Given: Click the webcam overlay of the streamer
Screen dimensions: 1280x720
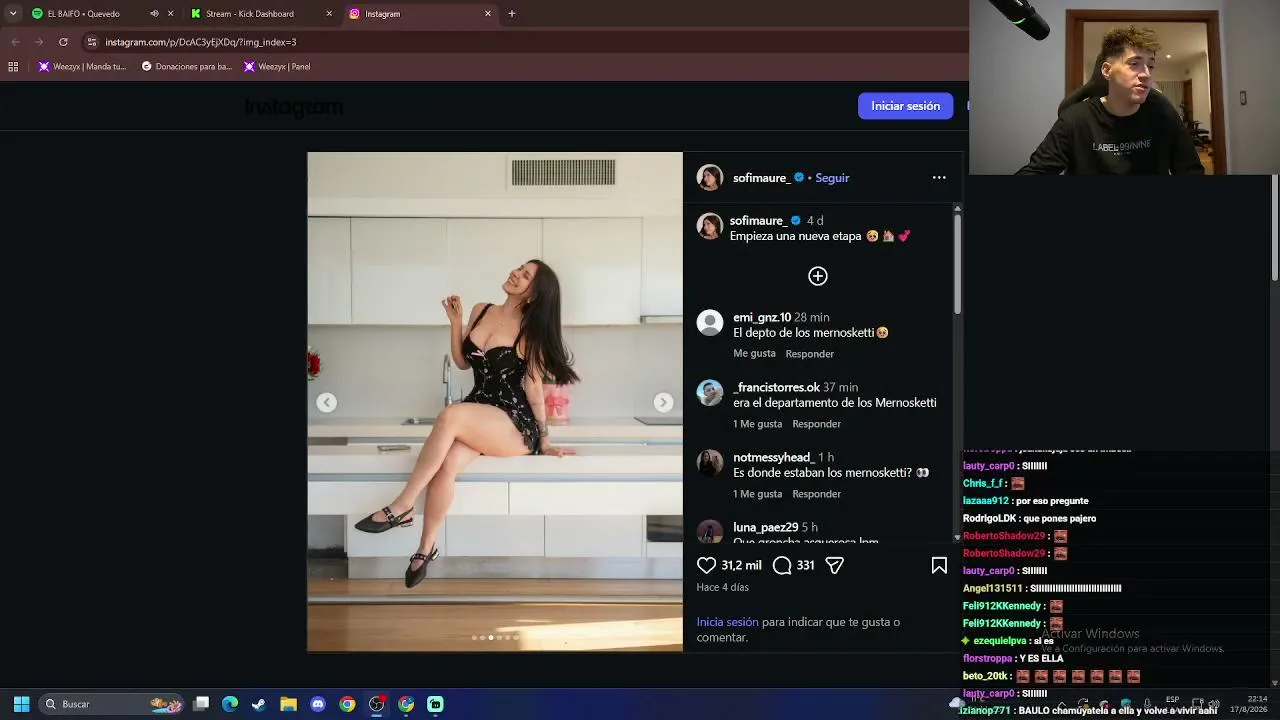Looking at the screenshot, I should (x=1124, y=88).
